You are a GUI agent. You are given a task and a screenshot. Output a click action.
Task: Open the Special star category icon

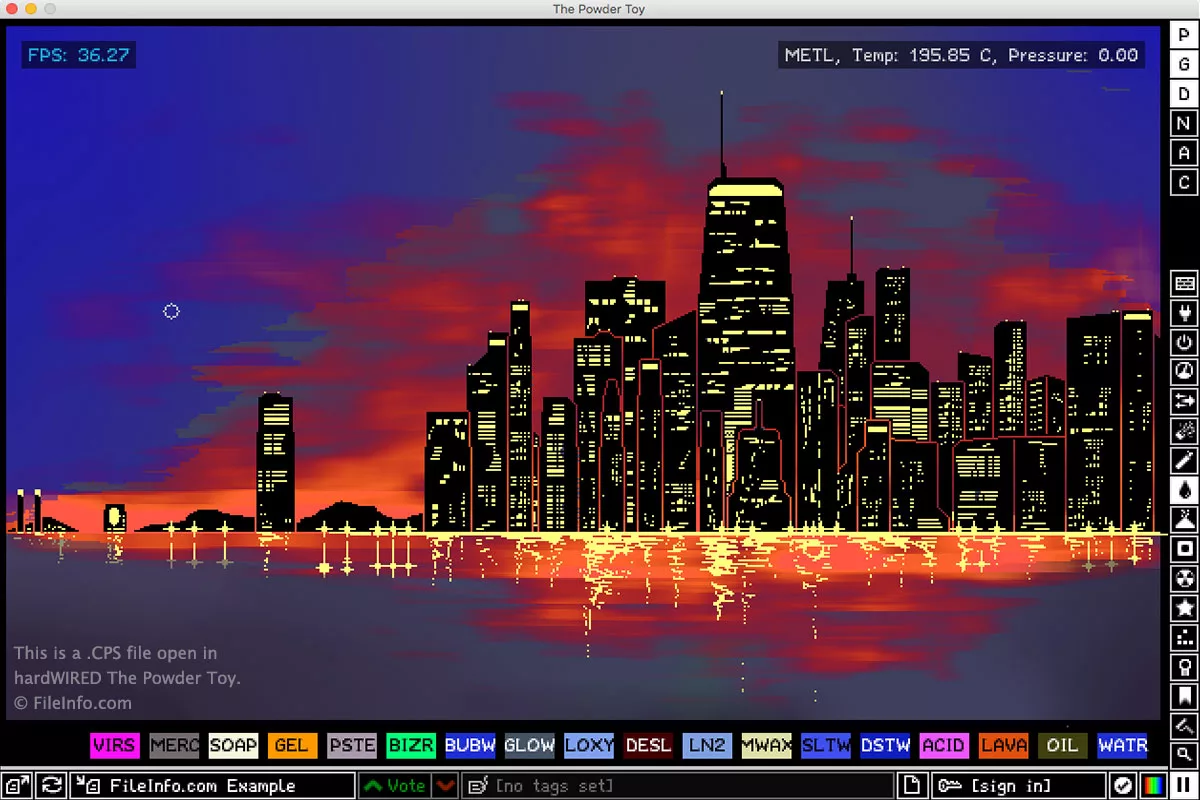(x=1185, y=608)
